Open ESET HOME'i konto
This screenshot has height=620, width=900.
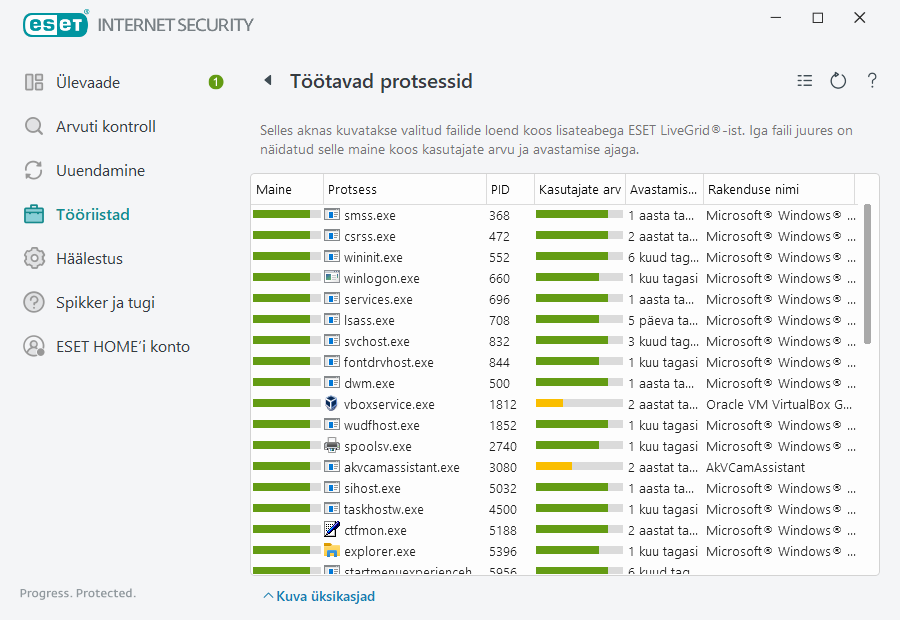[x=122, y=346]
